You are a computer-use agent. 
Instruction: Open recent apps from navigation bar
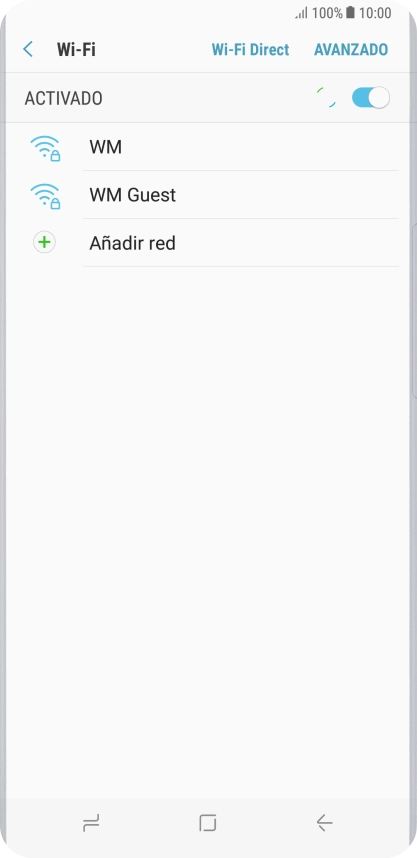91,822
